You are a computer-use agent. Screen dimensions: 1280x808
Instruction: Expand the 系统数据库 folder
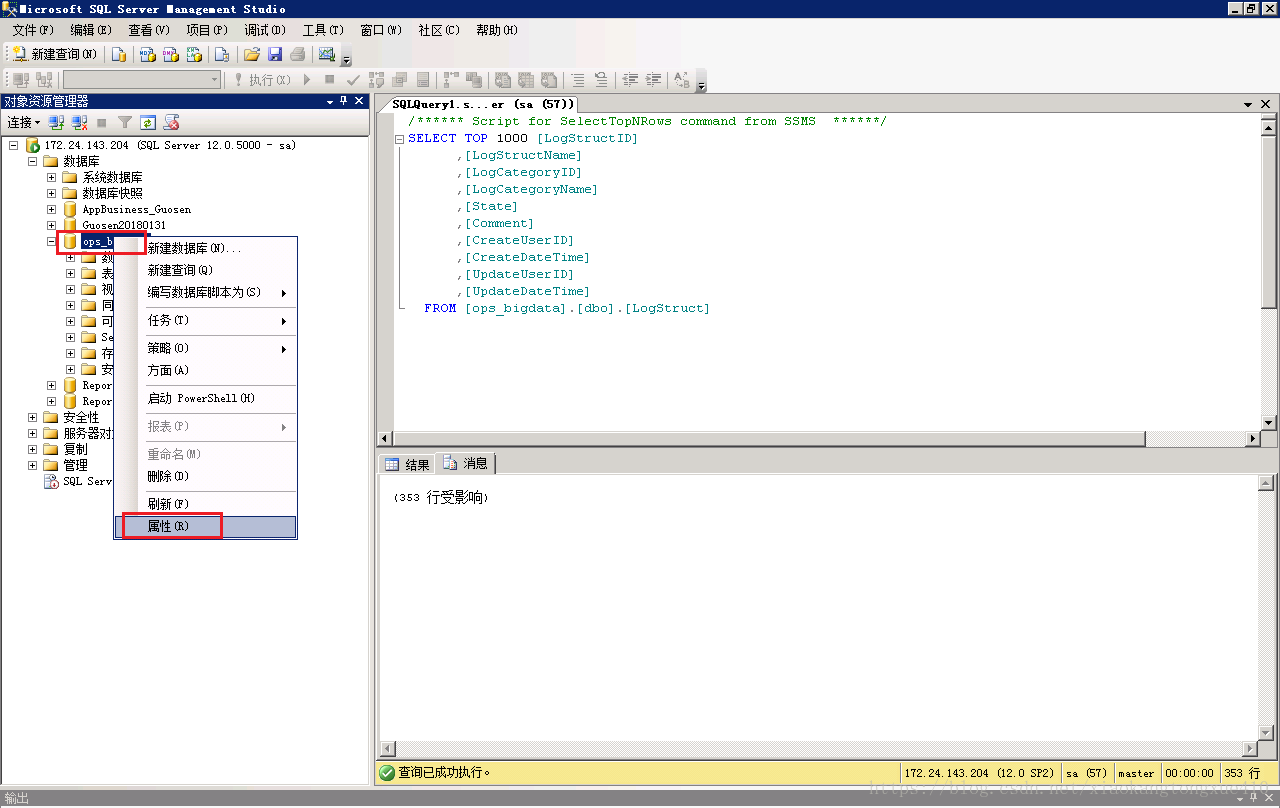click(x=51, y=177)
